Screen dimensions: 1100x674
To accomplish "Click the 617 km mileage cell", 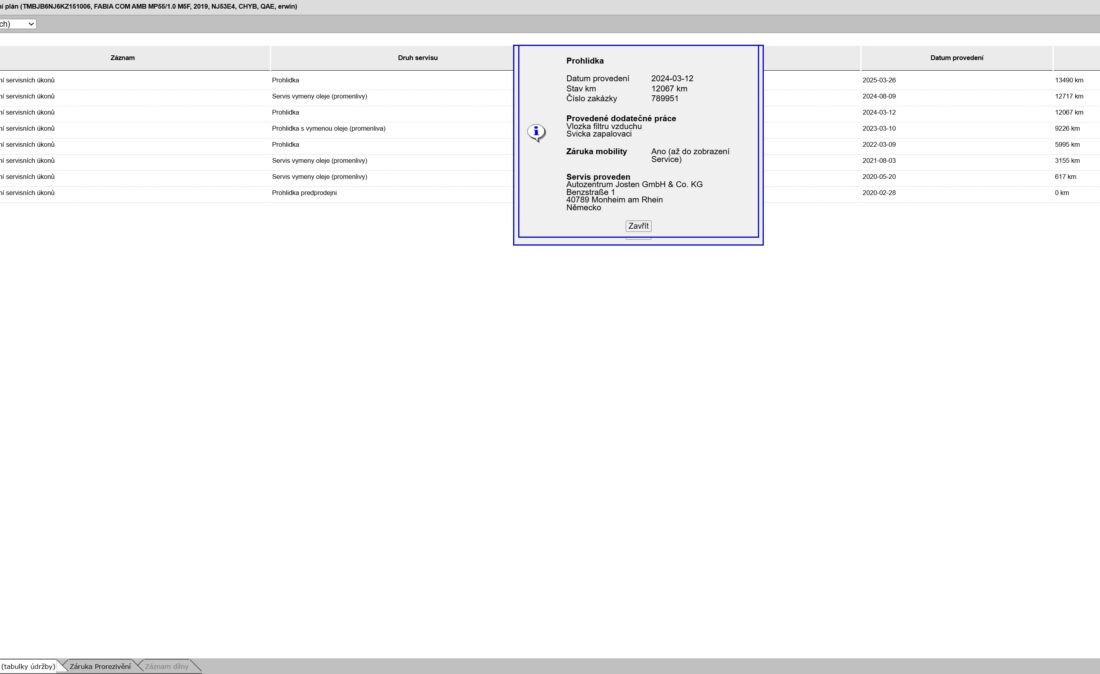I will (x=1065, y=177).
